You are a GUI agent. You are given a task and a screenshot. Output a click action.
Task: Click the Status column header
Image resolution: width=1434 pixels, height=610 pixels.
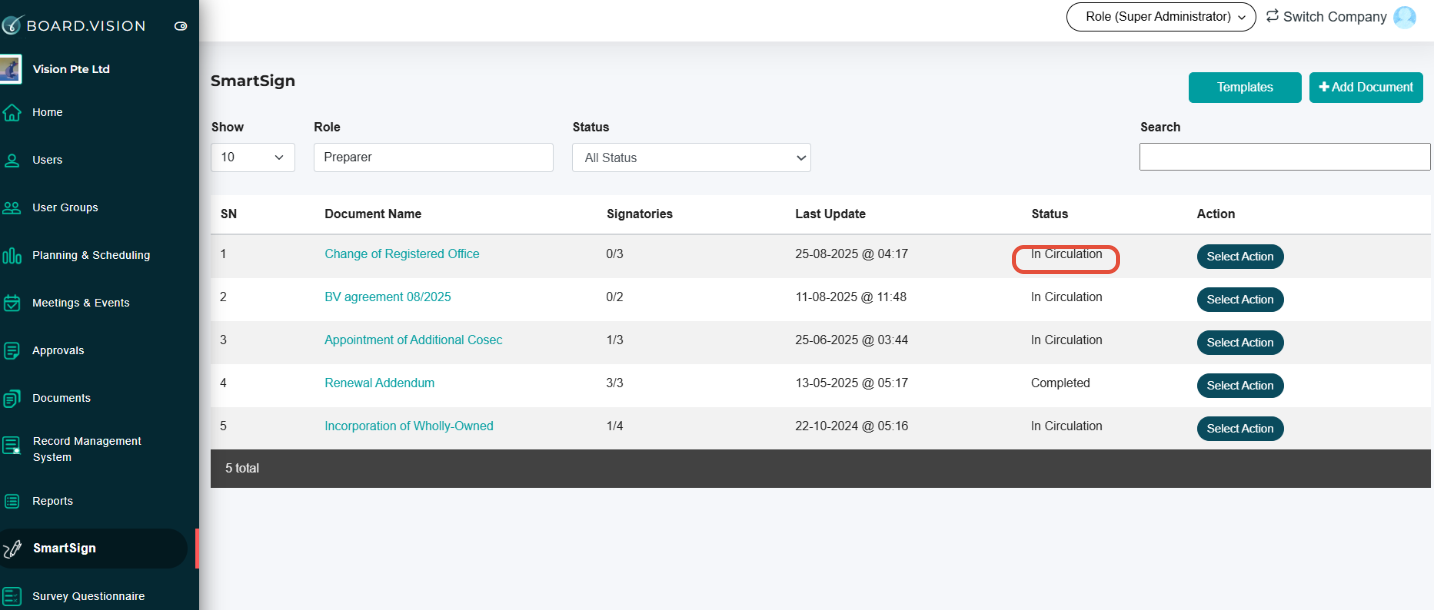coord(1050,214)
